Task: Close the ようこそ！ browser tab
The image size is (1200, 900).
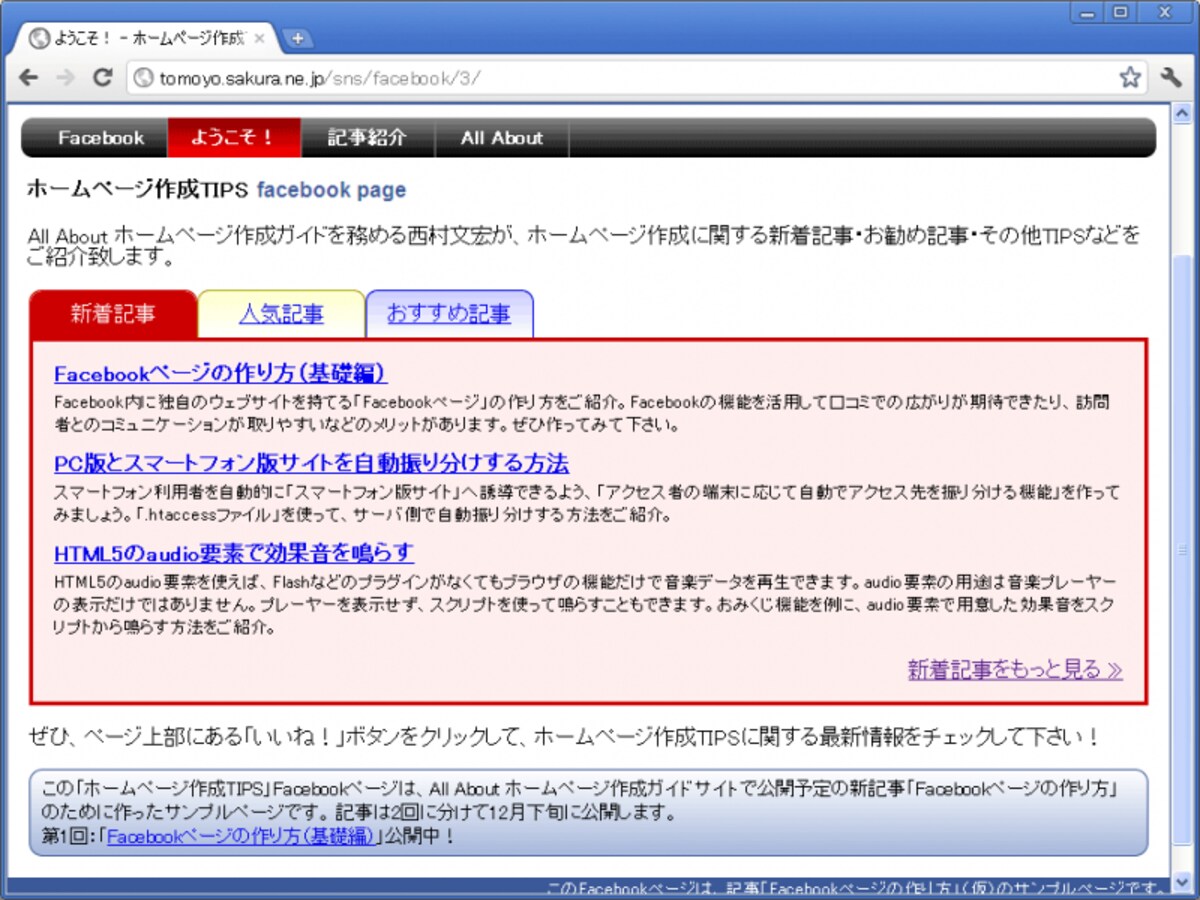Action: [x=260, y=39]
